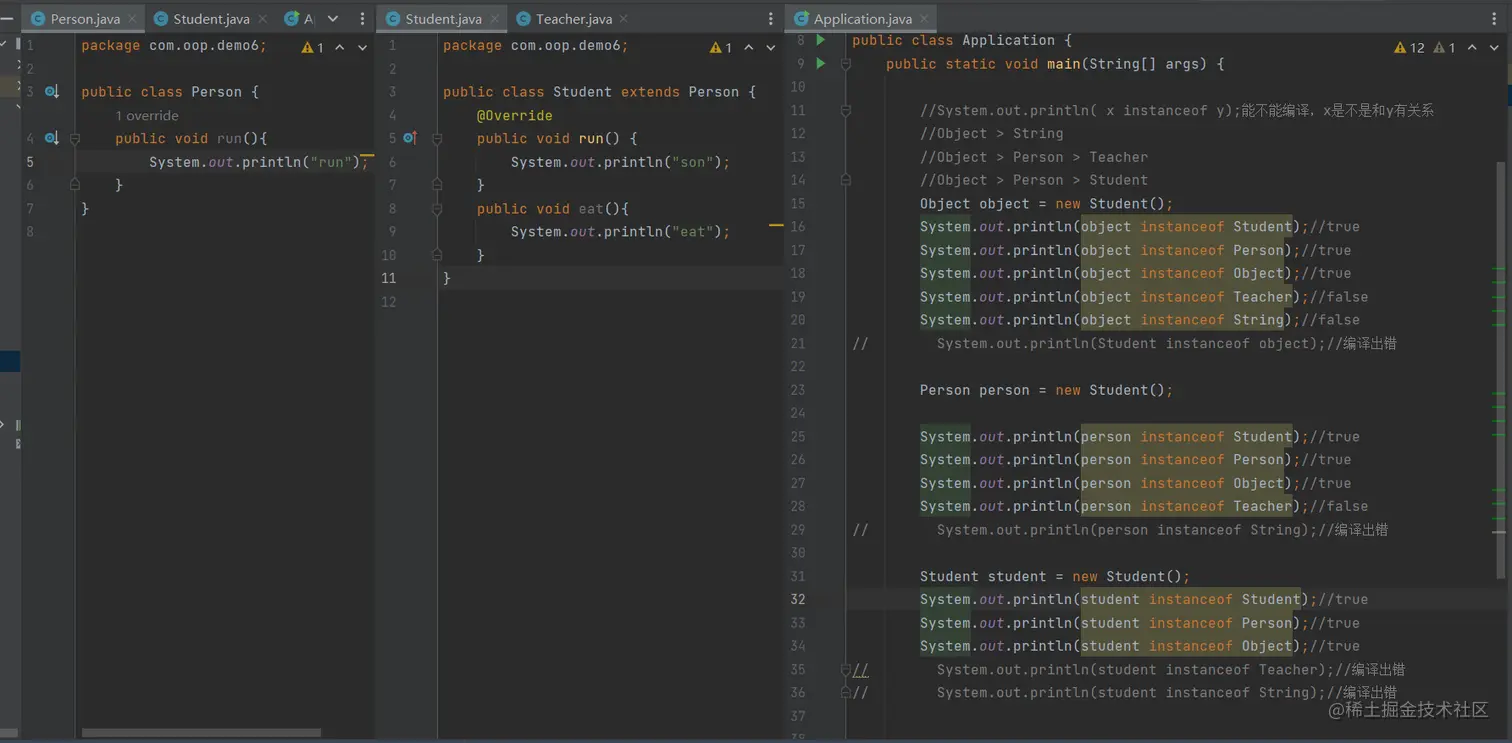Click the overrides gutter icon next to Student run()
1512x743 pixels.
tap(410, 139)
